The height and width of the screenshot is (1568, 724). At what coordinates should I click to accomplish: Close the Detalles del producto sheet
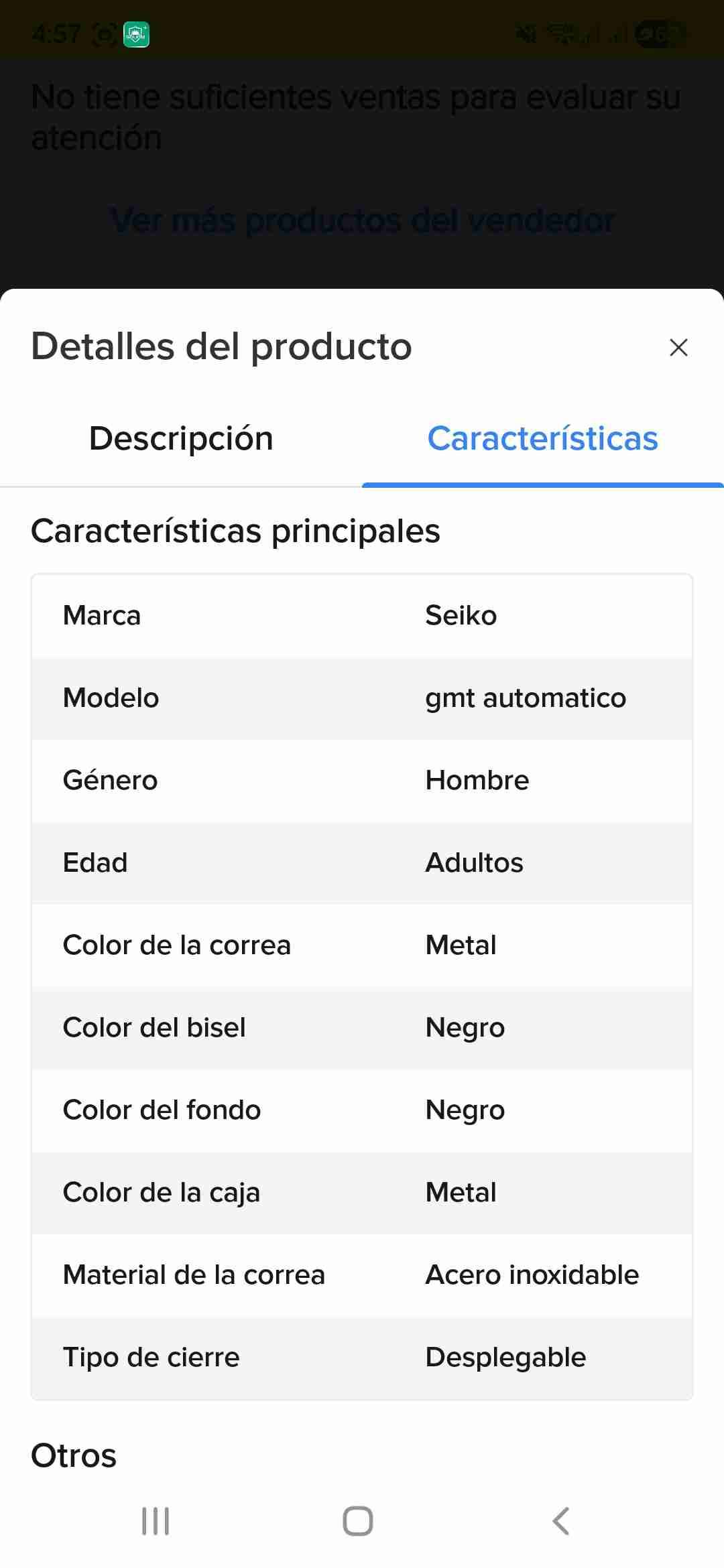678,348
